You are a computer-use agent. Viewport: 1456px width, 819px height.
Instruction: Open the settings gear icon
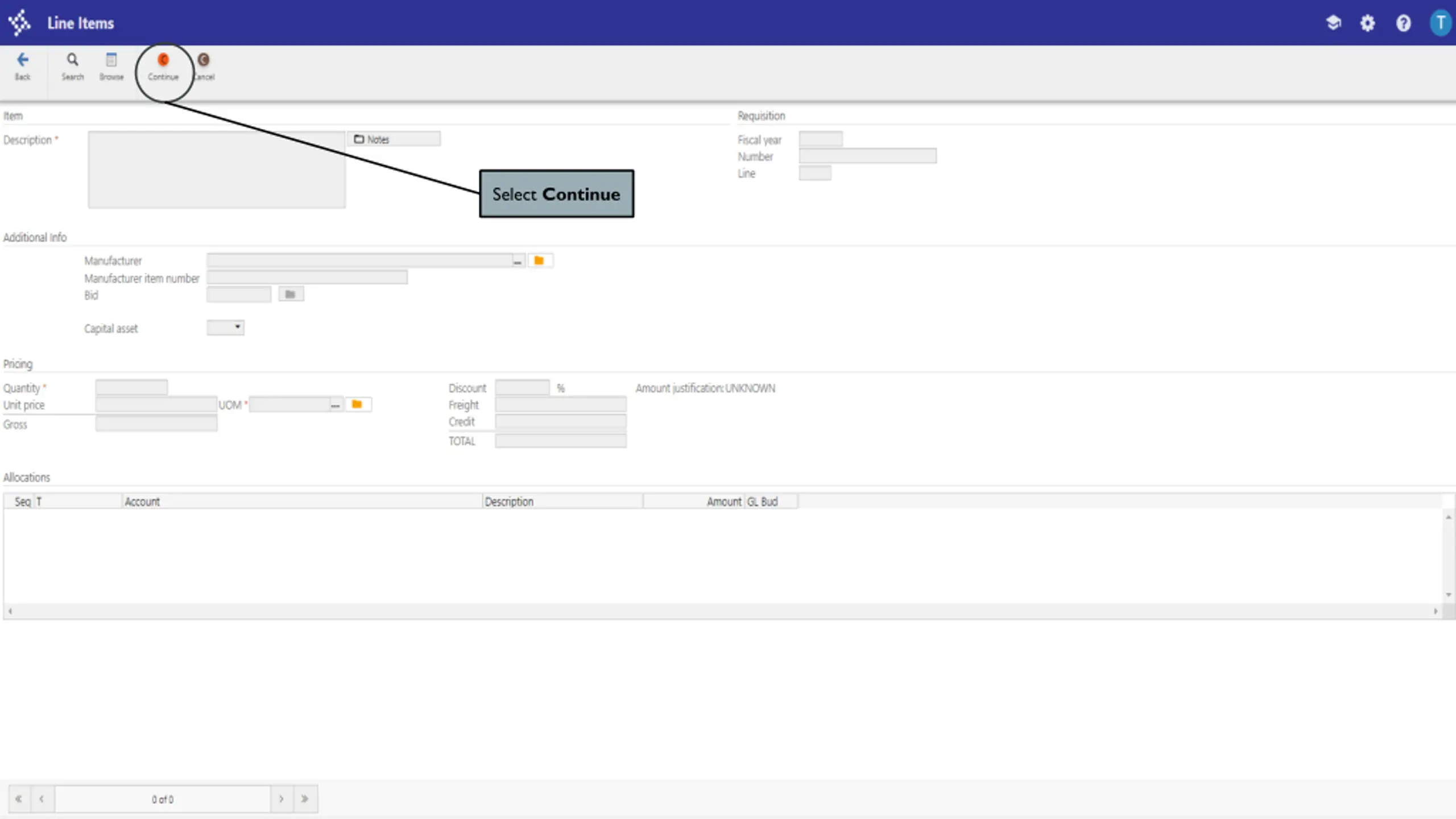[1367, 23]
